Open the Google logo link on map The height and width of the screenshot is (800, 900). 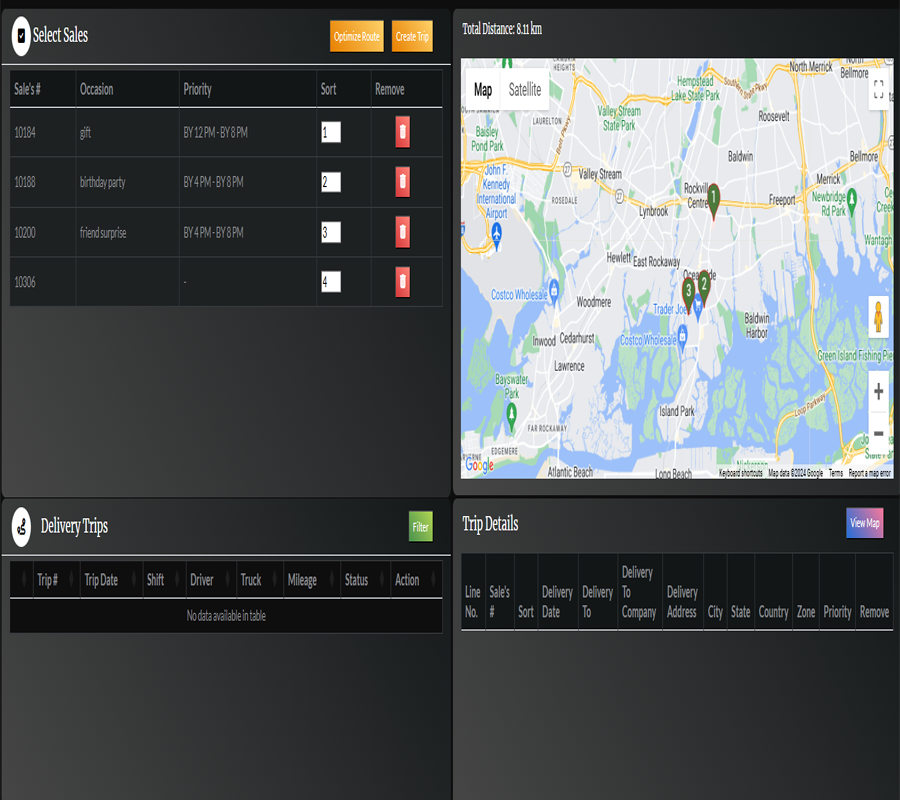(480, 465)
